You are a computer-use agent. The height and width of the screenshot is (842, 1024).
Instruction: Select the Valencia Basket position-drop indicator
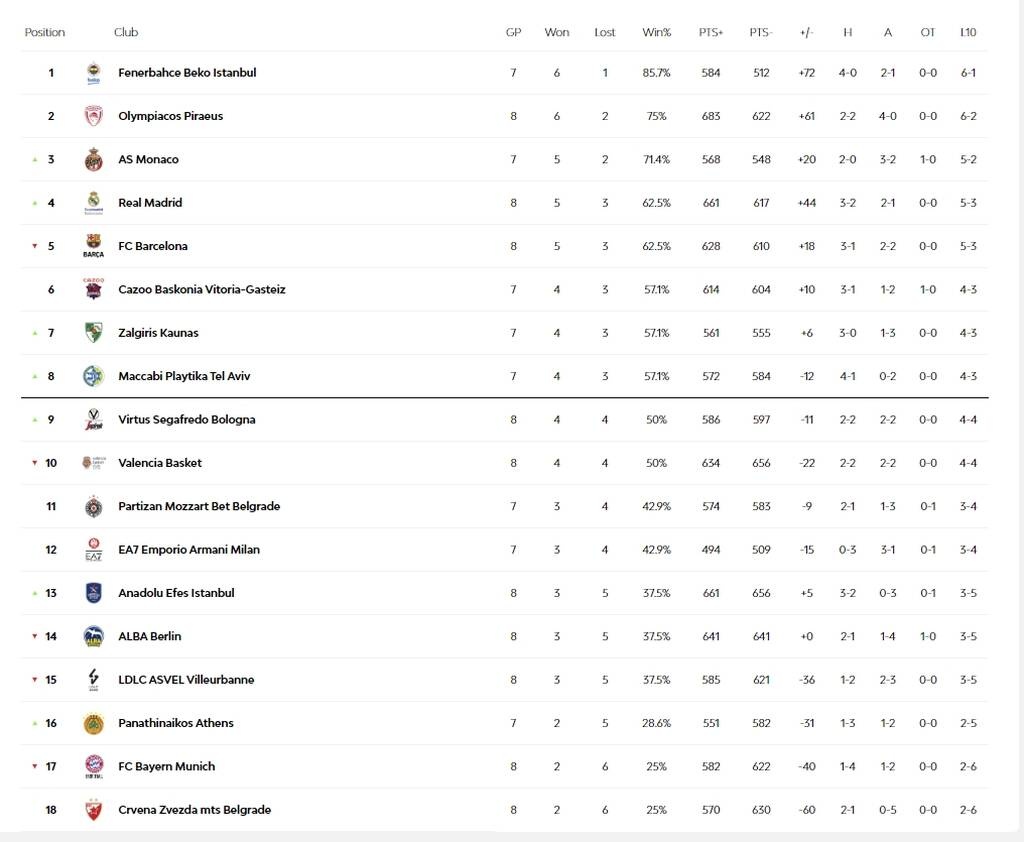click(x=33, y=462)
